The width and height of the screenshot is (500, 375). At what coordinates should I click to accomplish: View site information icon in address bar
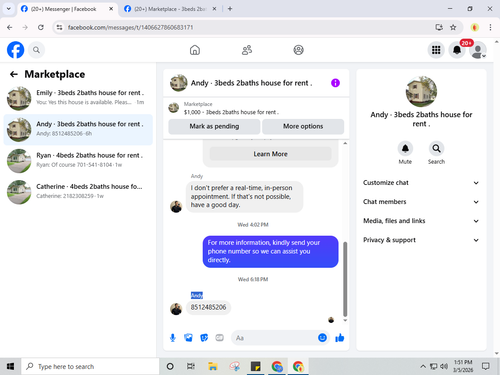coord(59,27)
